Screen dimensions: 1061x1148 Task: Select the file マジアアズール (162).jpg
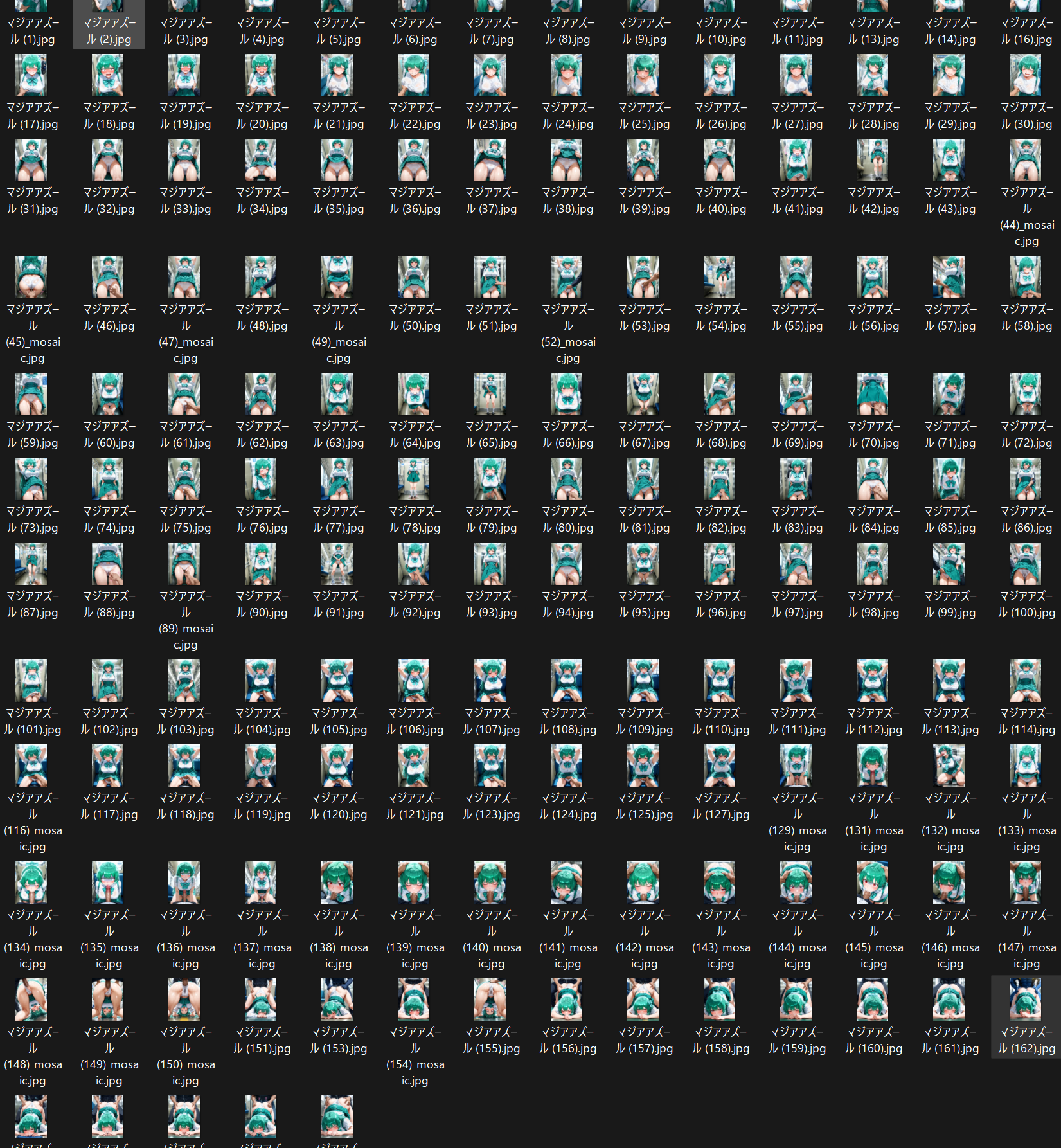coord(1026,1016)
